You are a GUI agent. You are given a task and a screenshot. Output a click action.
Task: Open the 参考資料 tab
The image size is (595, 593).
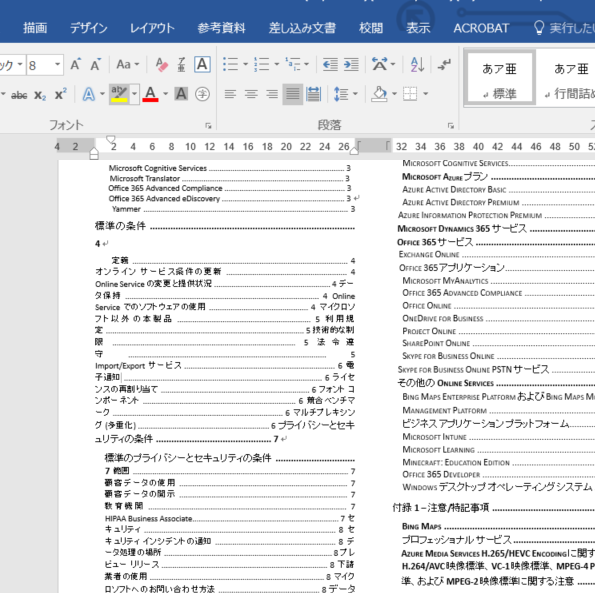tap(222, 28)
